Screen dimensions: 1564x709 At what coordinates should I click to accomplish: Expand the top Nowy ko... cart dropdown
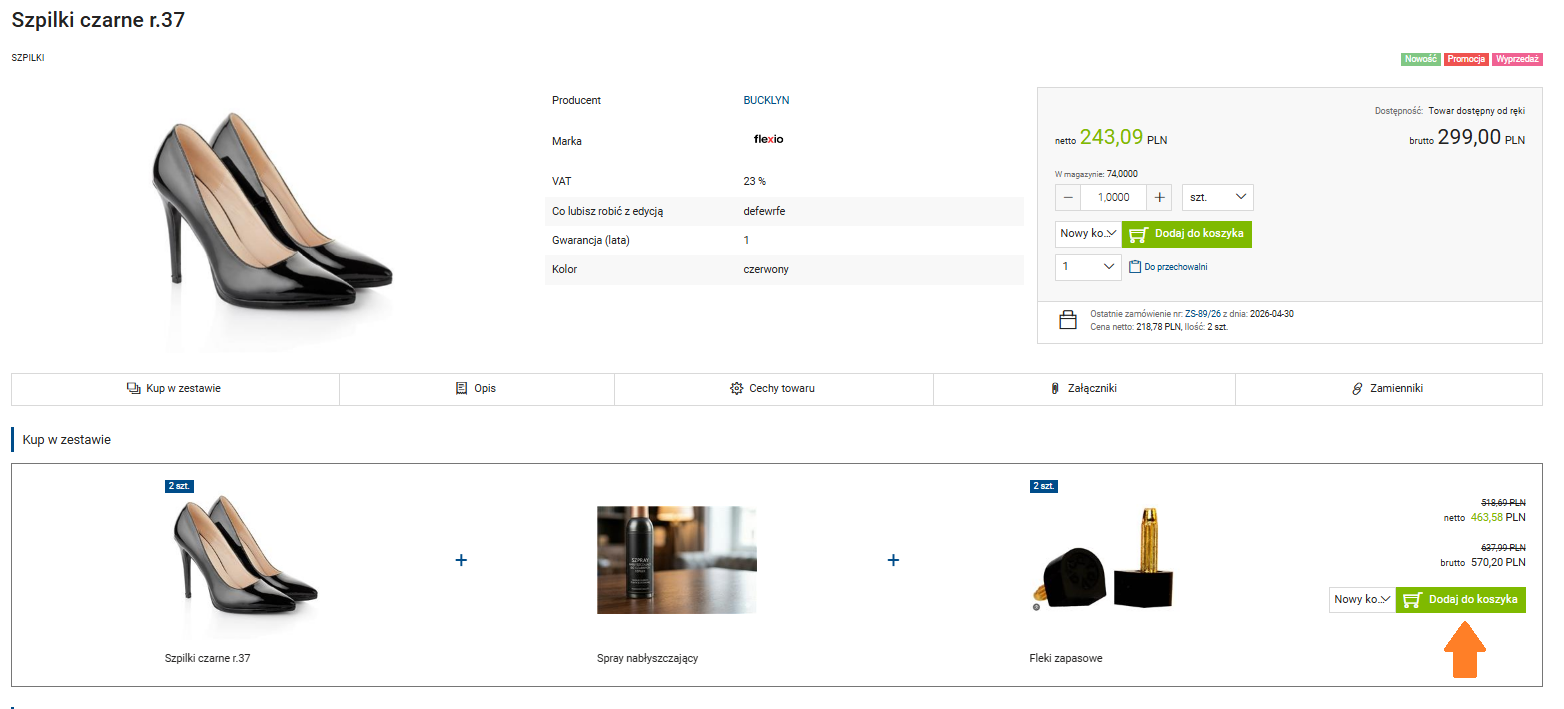click(x=1088, y=234)
